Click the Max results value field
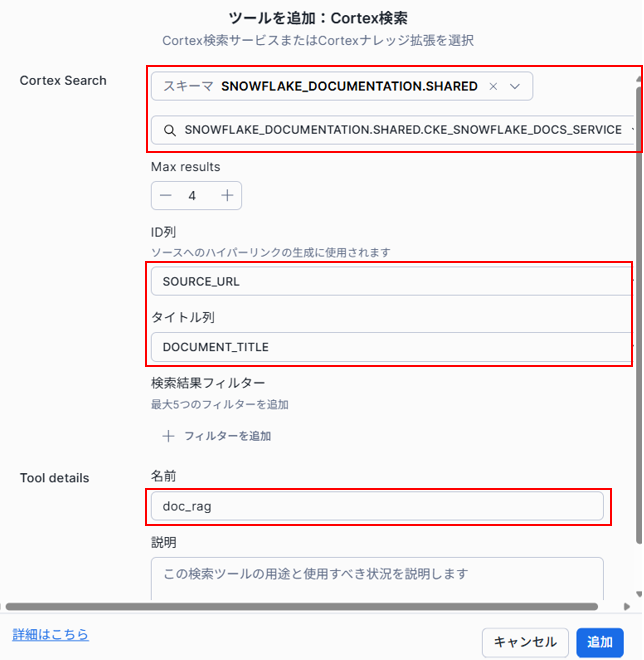This screenshot has height=660, width=644. 196,196
